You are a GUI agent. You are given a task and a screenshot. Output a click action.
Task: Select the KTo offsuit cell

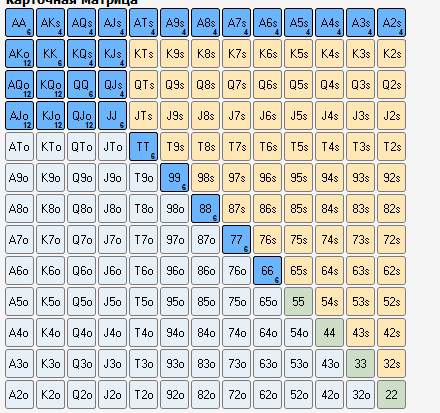pos(50,147)
